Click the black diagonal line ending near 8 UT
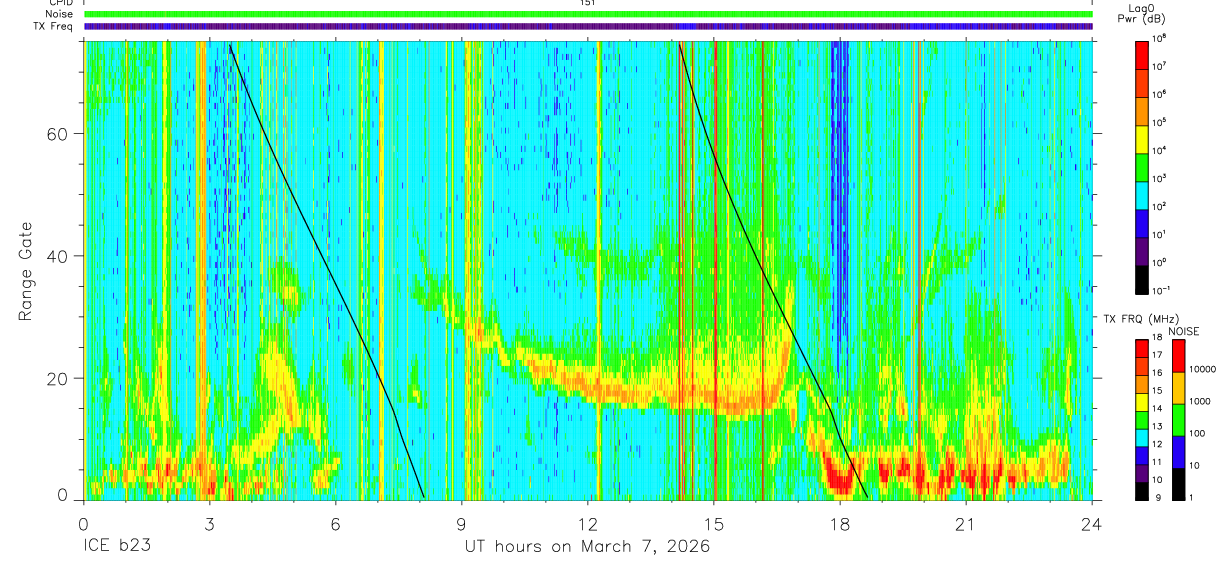The image size is (1228, 567). coord(327,271)
